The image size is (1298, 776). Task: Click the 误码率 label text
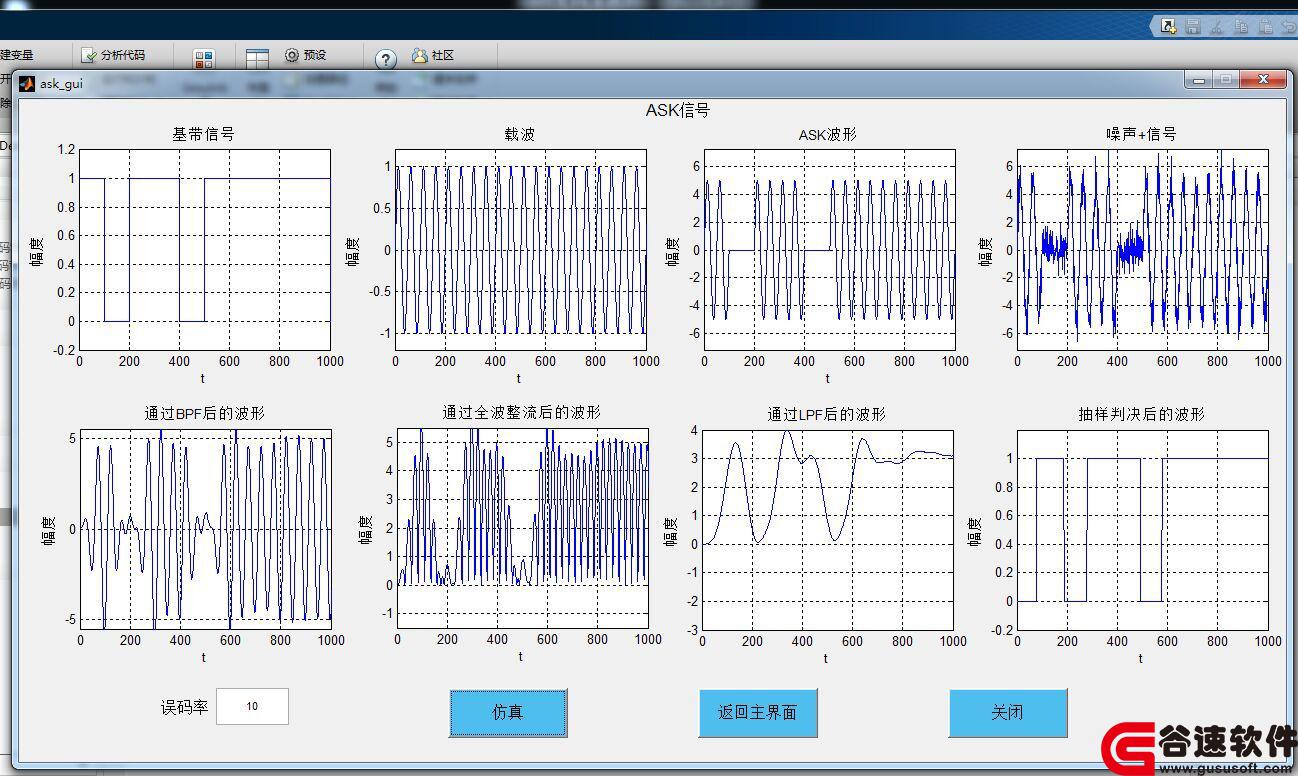(x=185, y=707)
